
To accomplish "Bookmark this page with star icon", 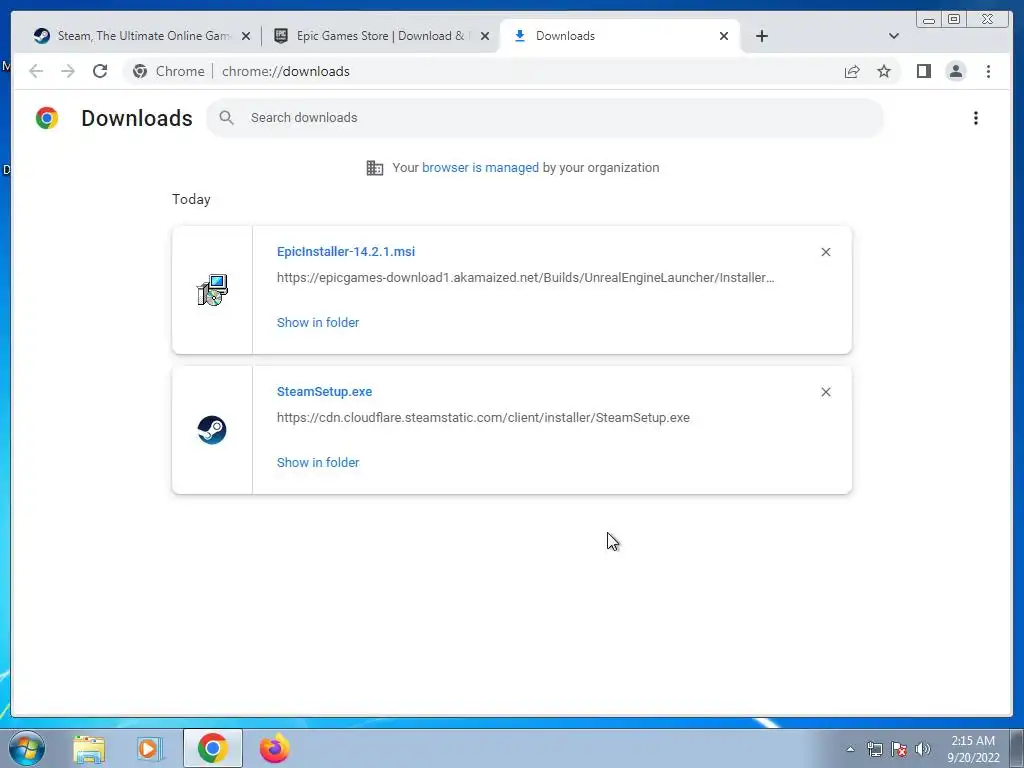I will point(884,71).
